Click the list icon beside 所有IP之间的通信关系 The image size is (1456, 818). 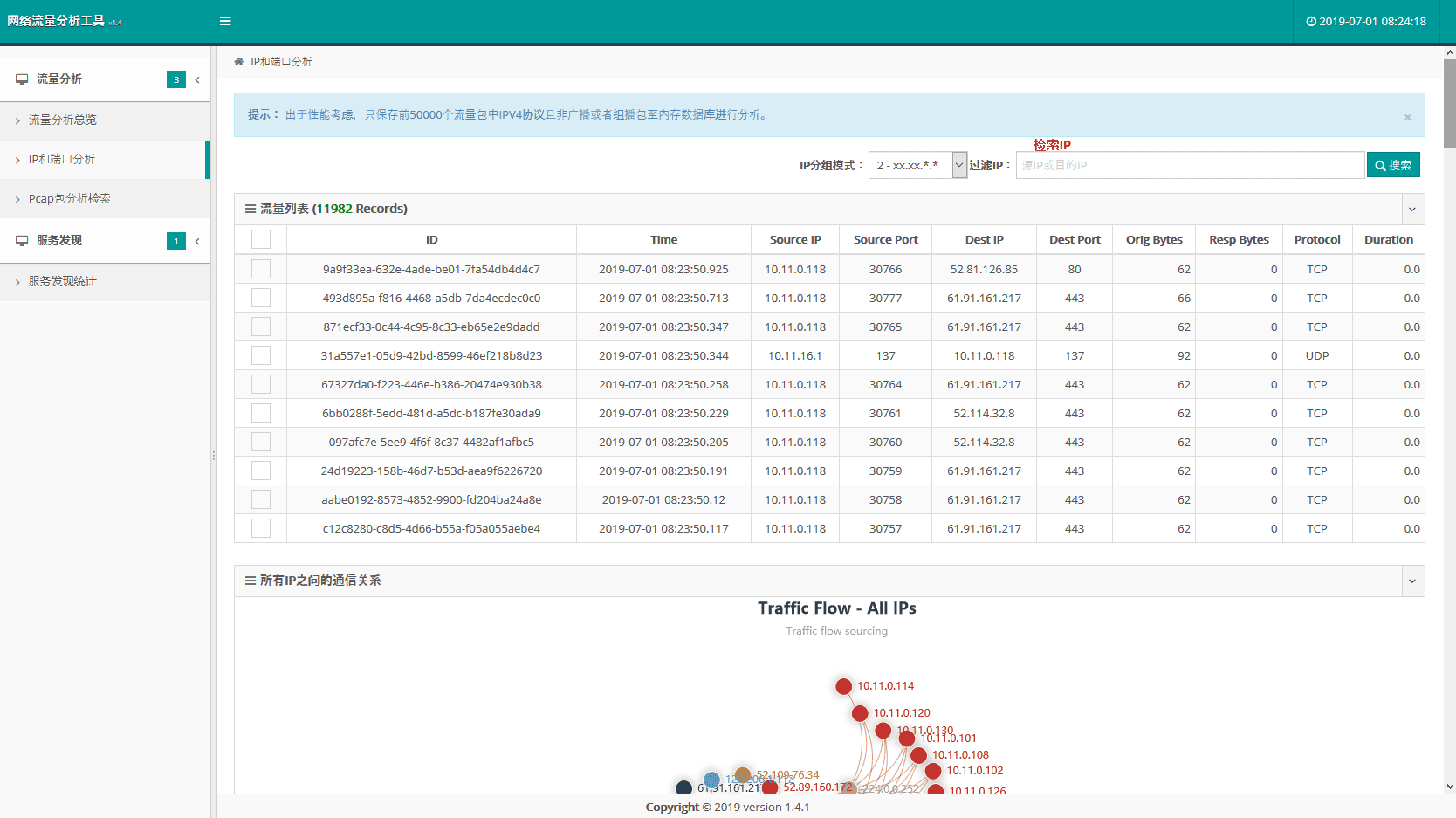(251, 581)
